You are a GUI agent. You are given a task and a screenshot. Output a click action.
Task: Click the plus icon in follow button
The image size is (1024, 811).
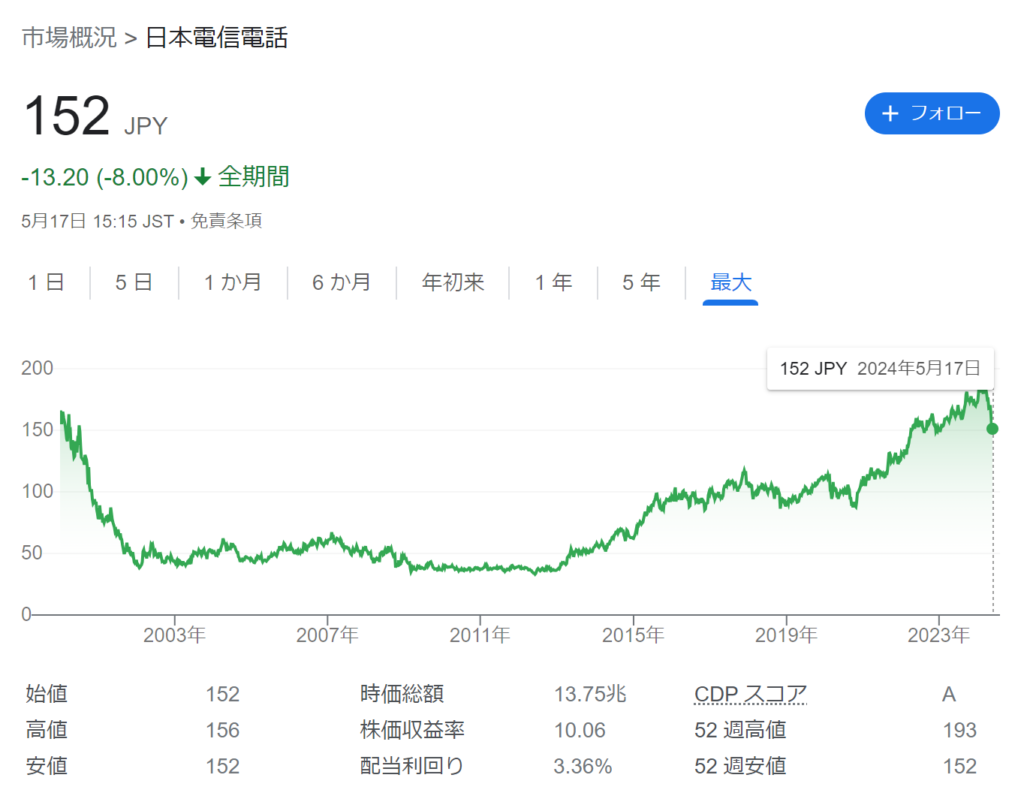point(890,114)
